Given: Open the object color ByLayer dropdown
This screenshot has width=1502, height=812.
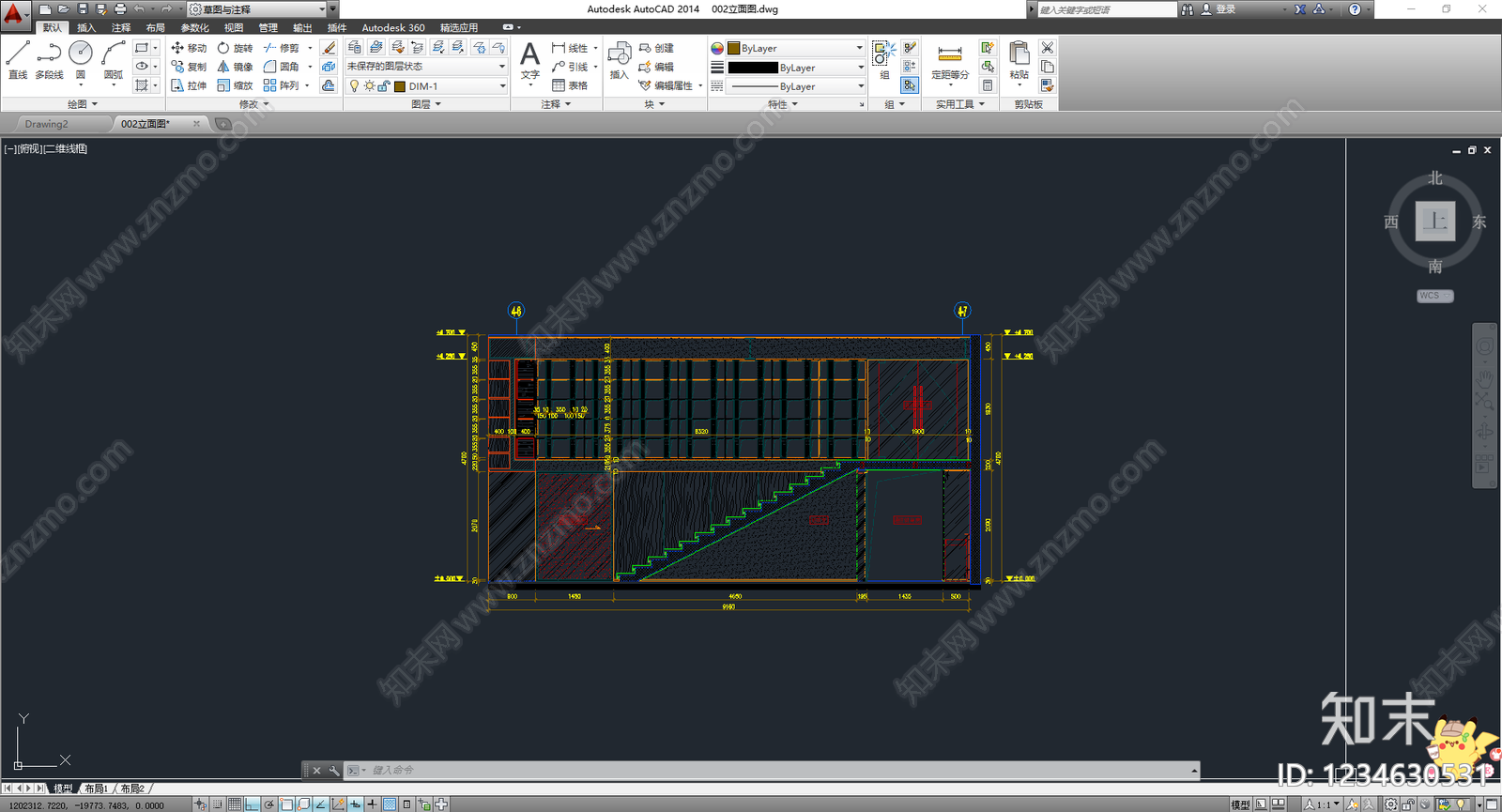Looking at the screenshot, I should pyautogui.click(x=796, y=48).
